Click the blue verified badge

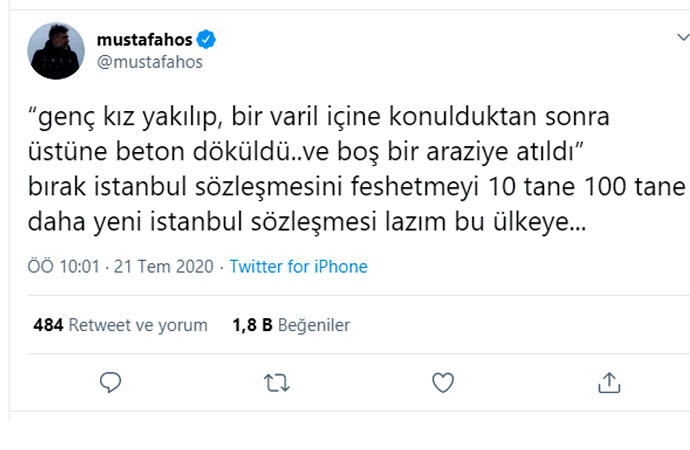[207, 40]
